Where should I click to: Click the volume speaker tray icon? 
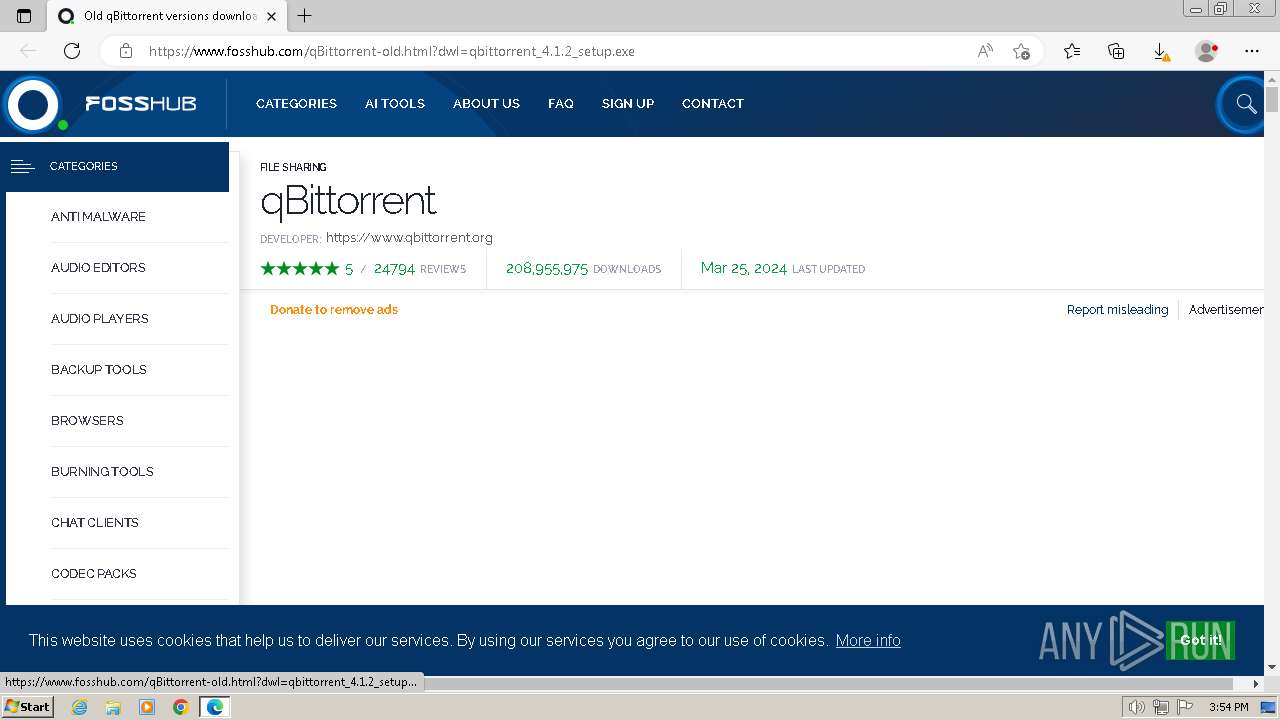[1137, 707]
